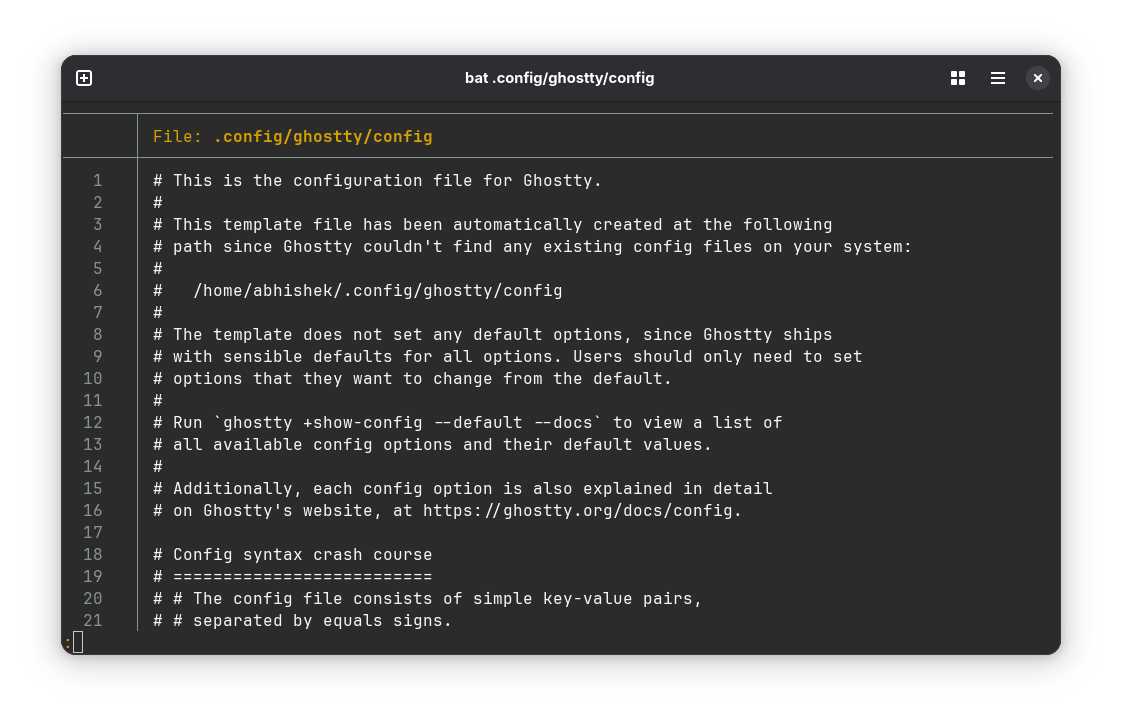Image resolution: width=1122 pixels, height=722 pixels.
Task: Click the plus-in-square new tab icon
Action: pyautogui.click(x=84, y=77)
